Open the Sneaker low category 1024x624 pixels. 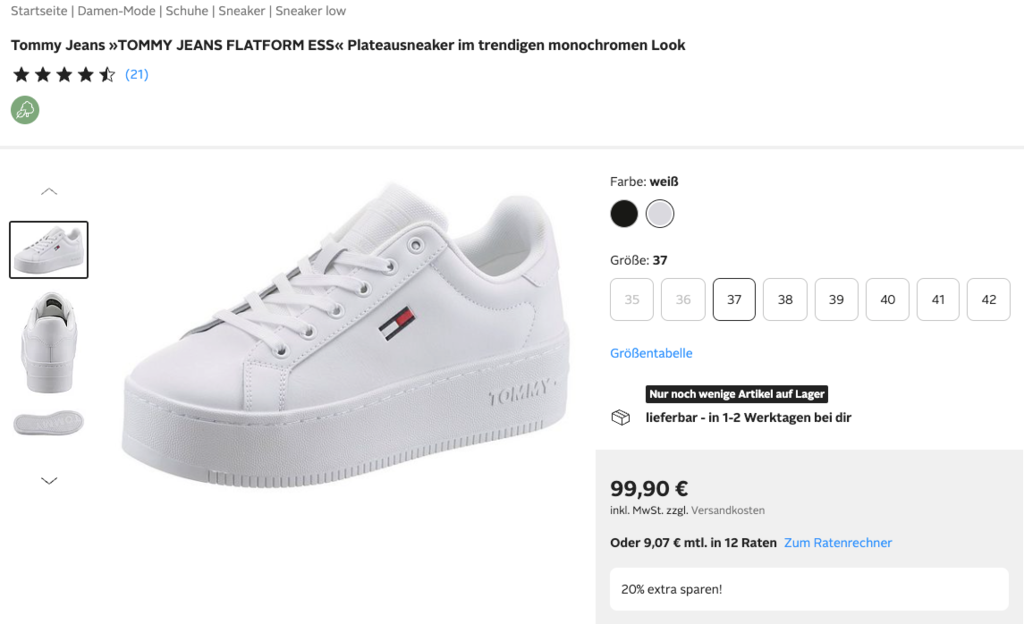click(x=312, y=10)
